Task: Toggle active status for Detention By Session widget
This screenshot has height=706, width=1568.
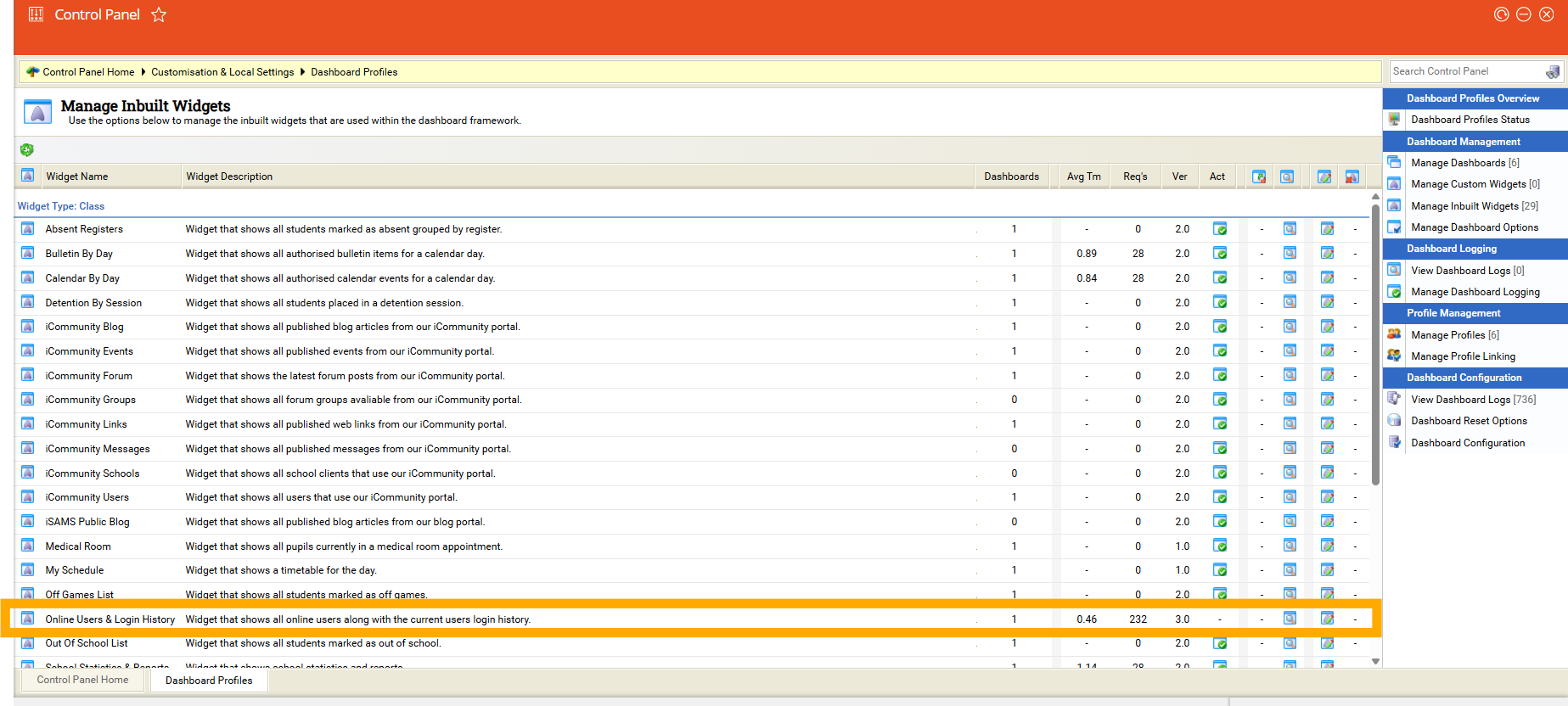Action: [1219, 303]
